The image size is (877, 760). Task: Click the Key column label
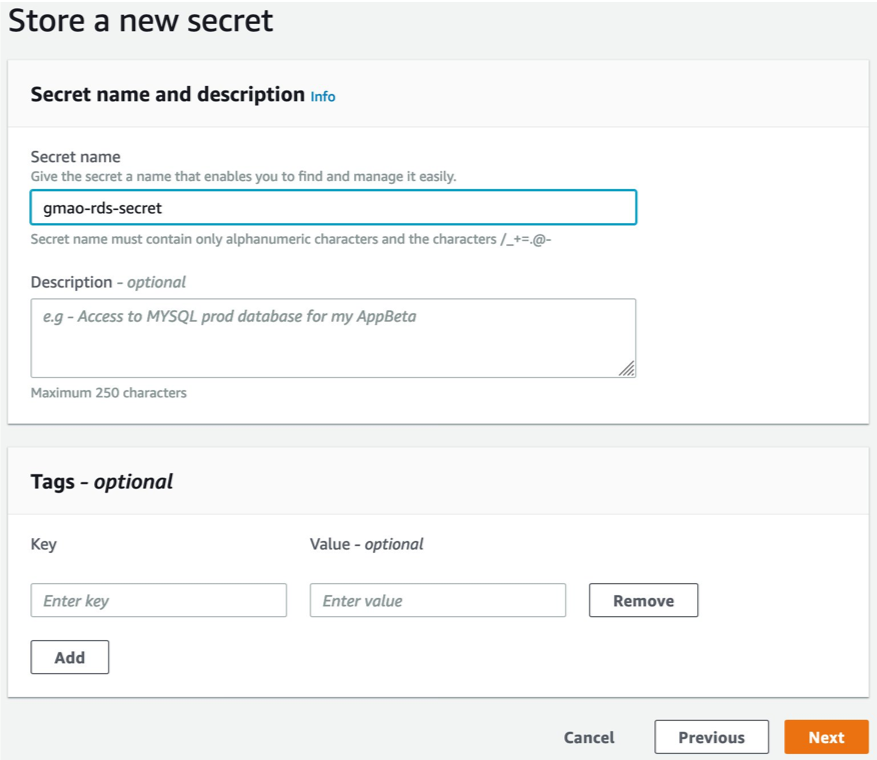(x=44, y=544)
